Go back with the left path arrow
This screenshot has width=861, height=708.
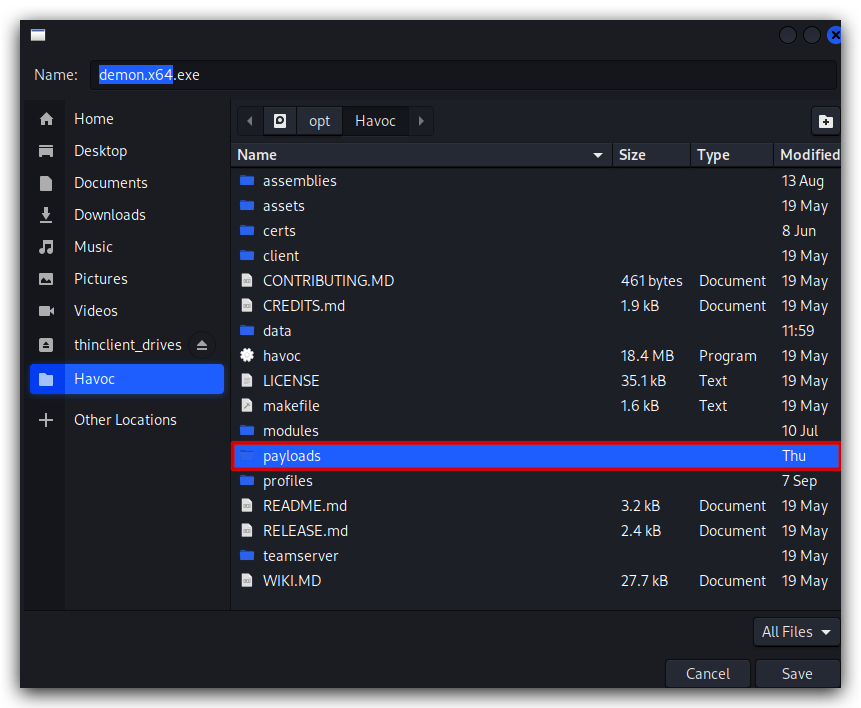click(250, 121)
